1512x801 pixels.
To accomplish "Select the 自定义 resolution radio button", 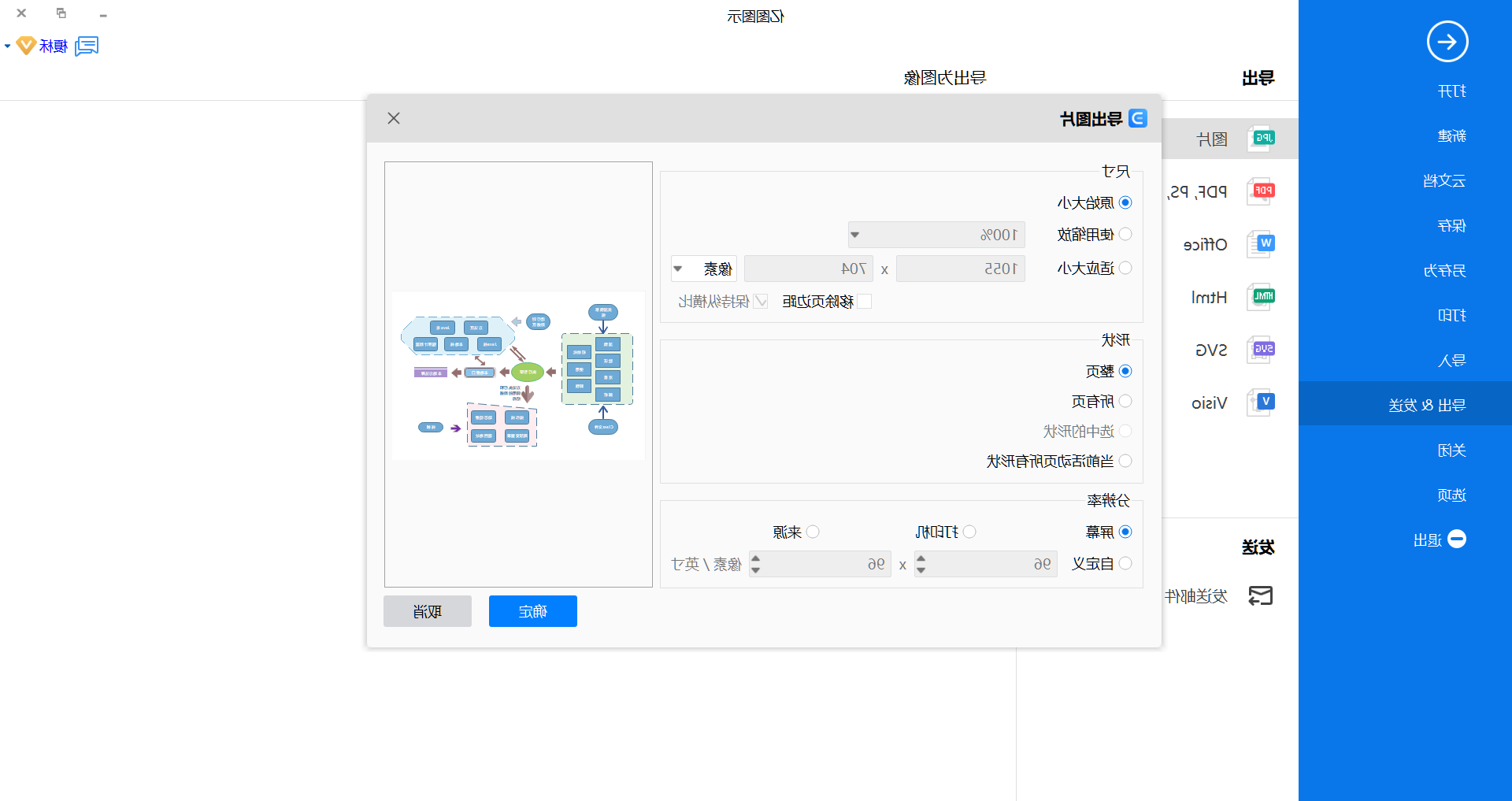I will [x=1125, y=563].
